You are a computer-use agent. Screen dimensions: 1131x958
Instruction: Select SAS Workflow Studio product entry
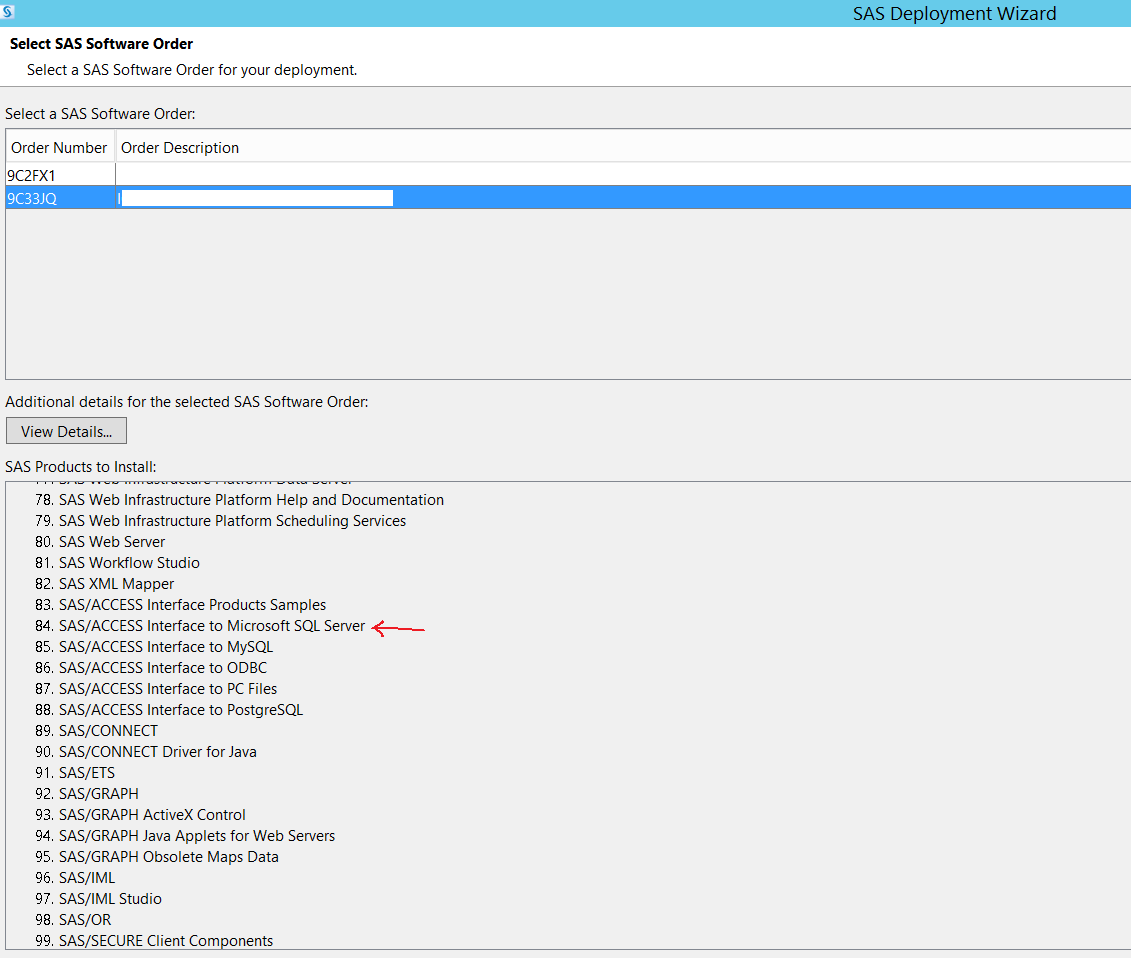pyautogui.click(x=129, y=562)
